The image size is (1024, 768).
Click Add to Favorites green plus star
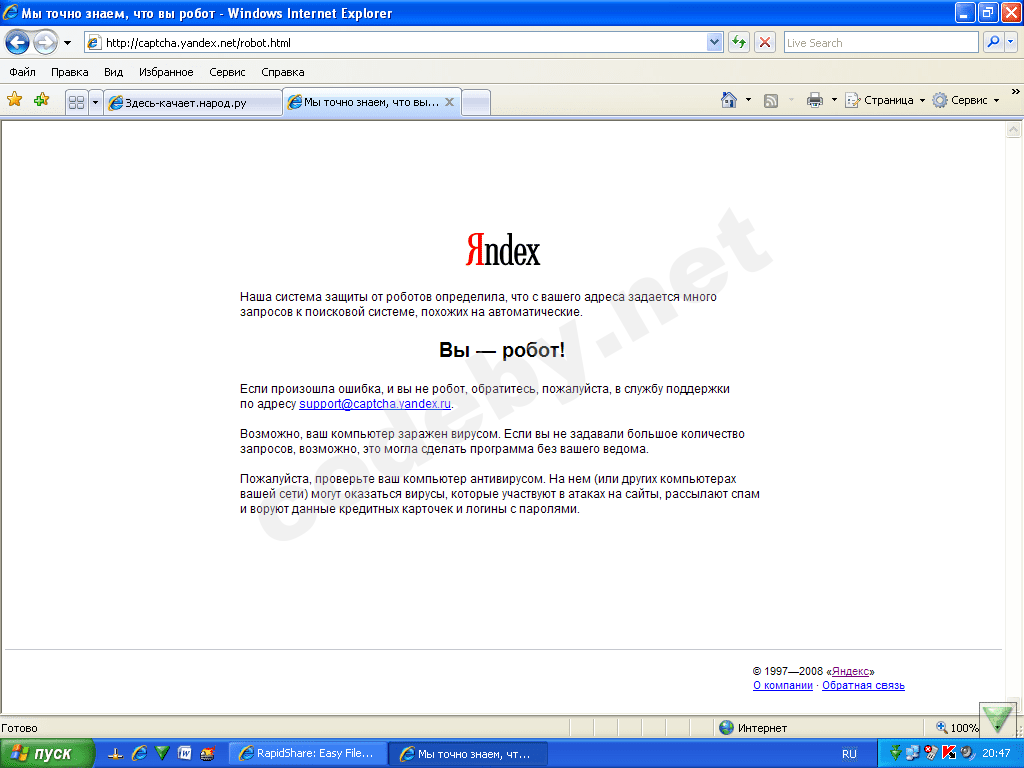42,100
